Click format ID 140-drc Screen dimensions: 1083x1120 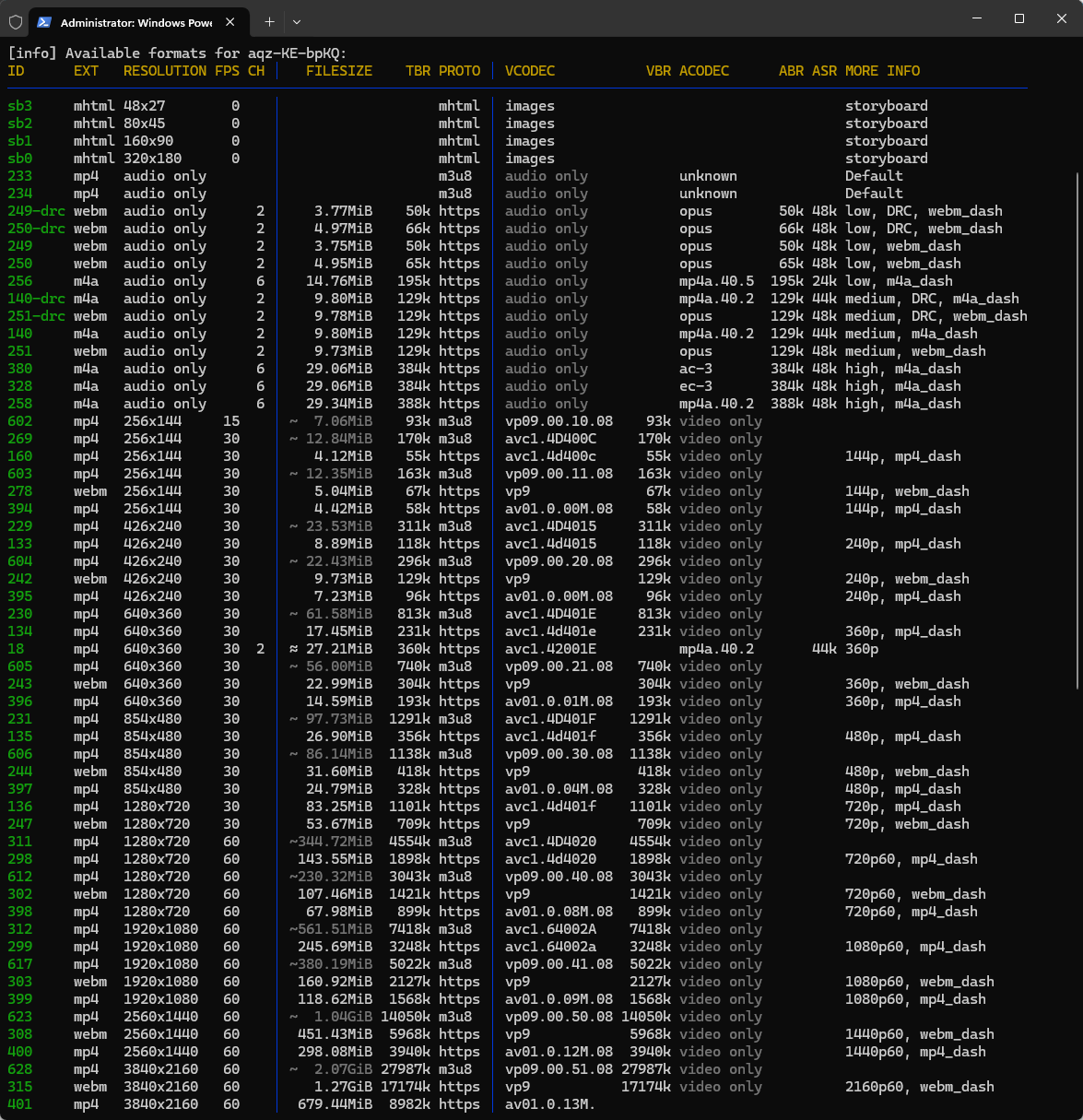pyautogui.click(x=37, y=299)
